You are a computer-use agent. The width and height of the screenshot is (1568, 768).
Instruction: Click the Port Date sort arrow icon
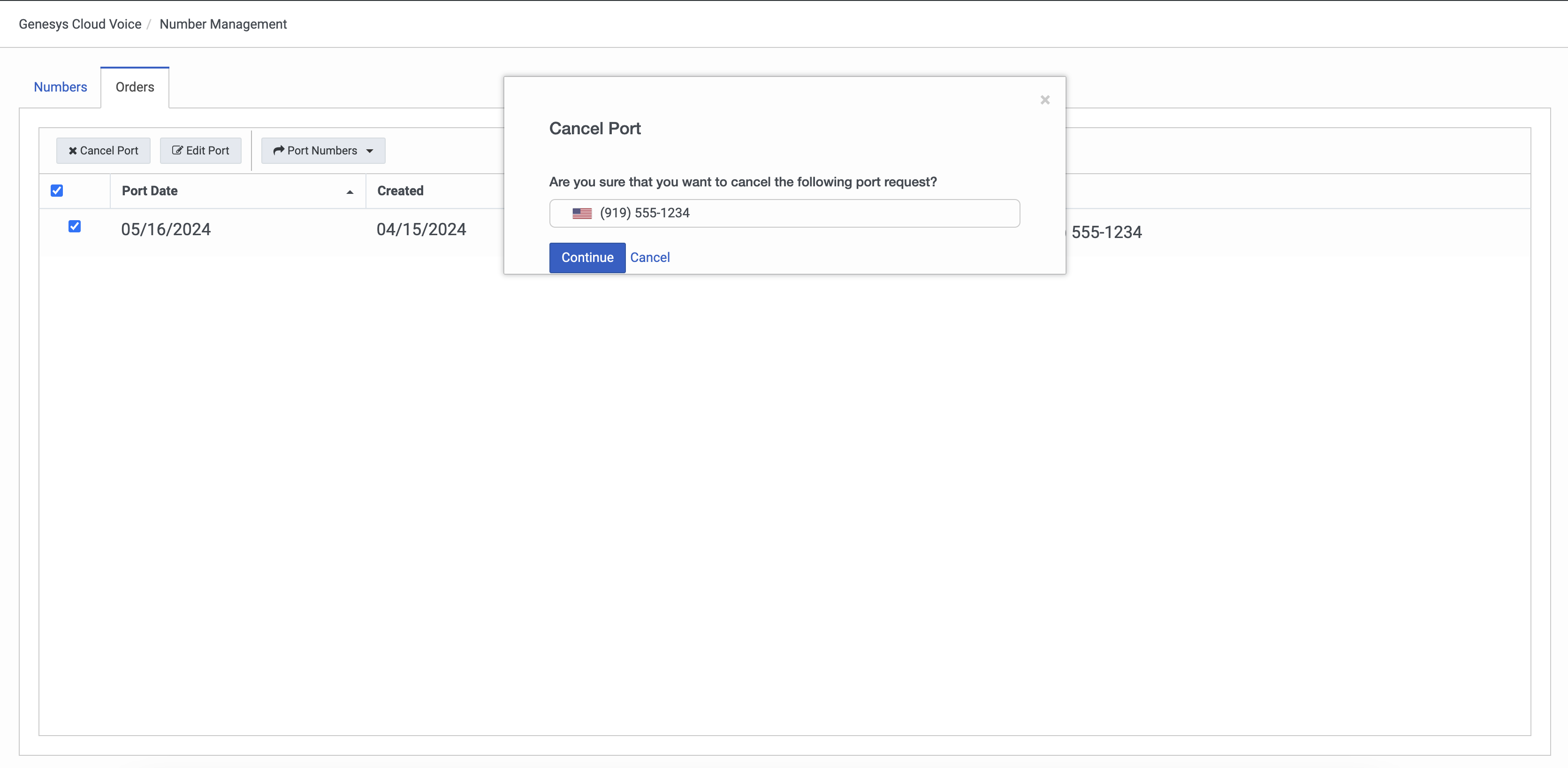click(350, 192)
